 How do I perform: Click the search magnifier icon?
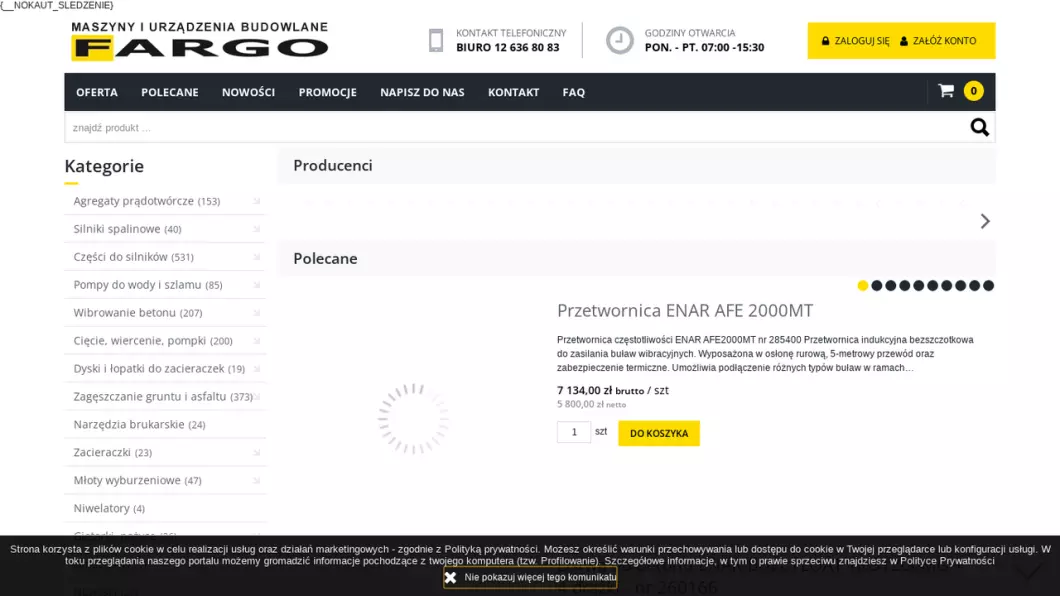click(980, 127)
